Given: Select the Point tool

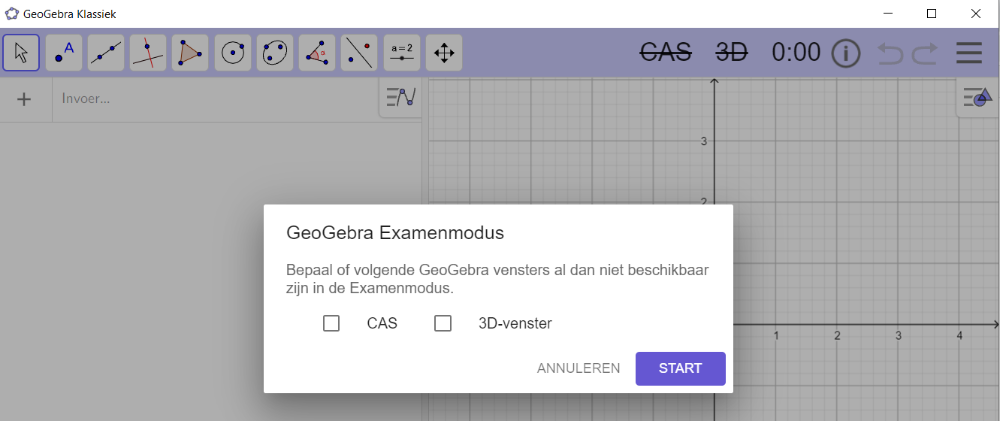Looking at the screenshot, I should click(64, 52).
